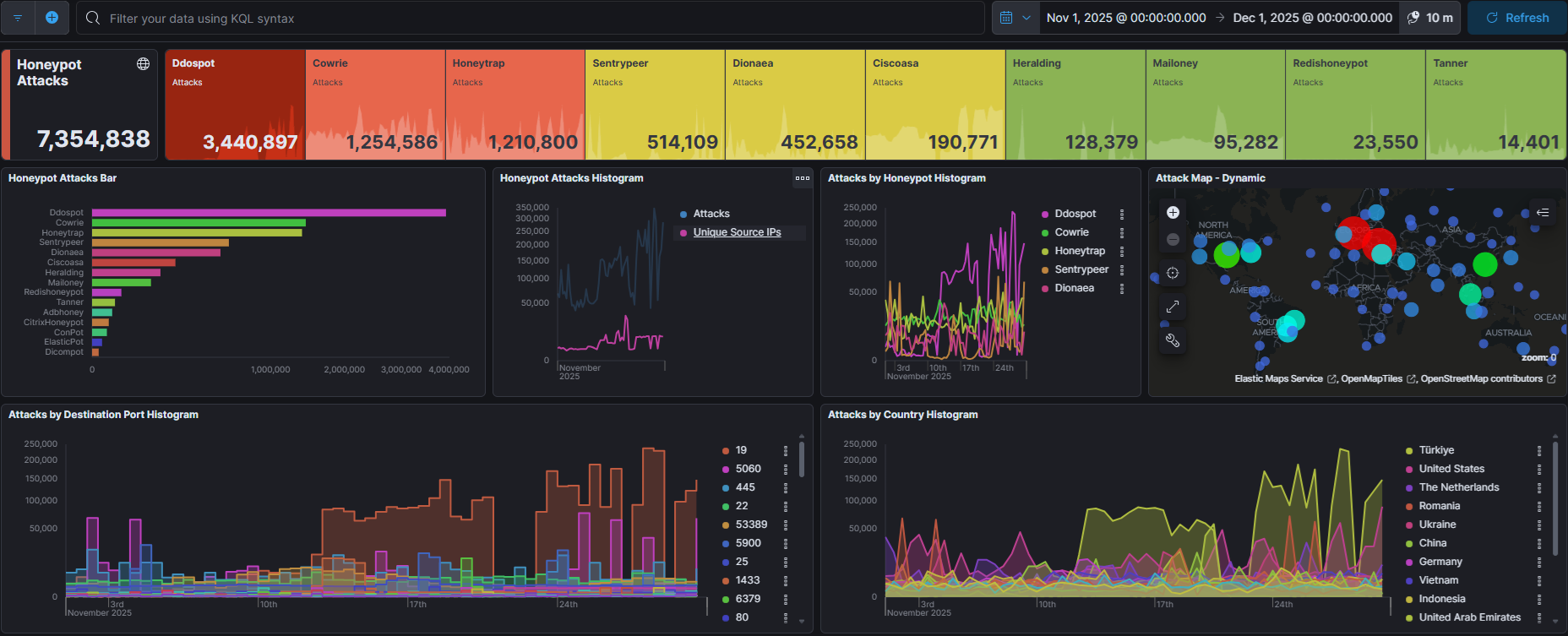Click the globe icon on Honeypot Attacks
This screenshot has width=1568, height=636.
[143, 64]
